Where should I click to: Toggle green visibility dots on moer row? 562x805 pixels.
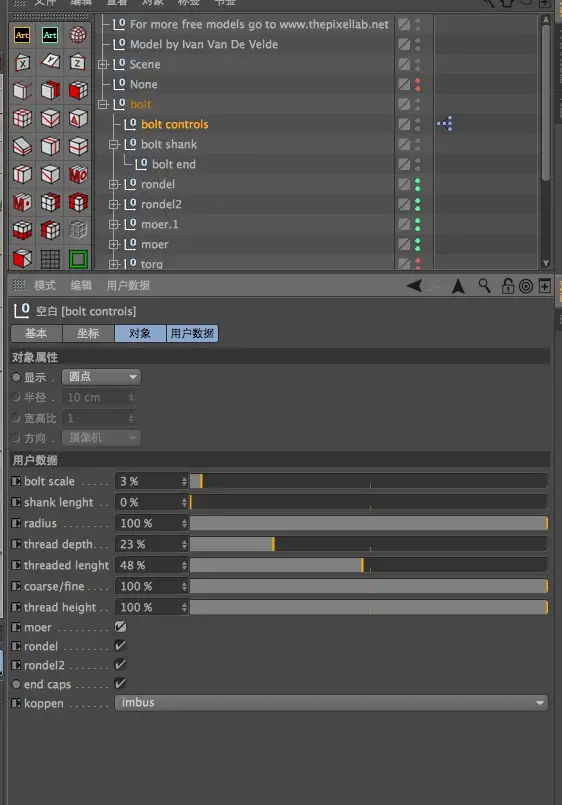pos(417,244)
